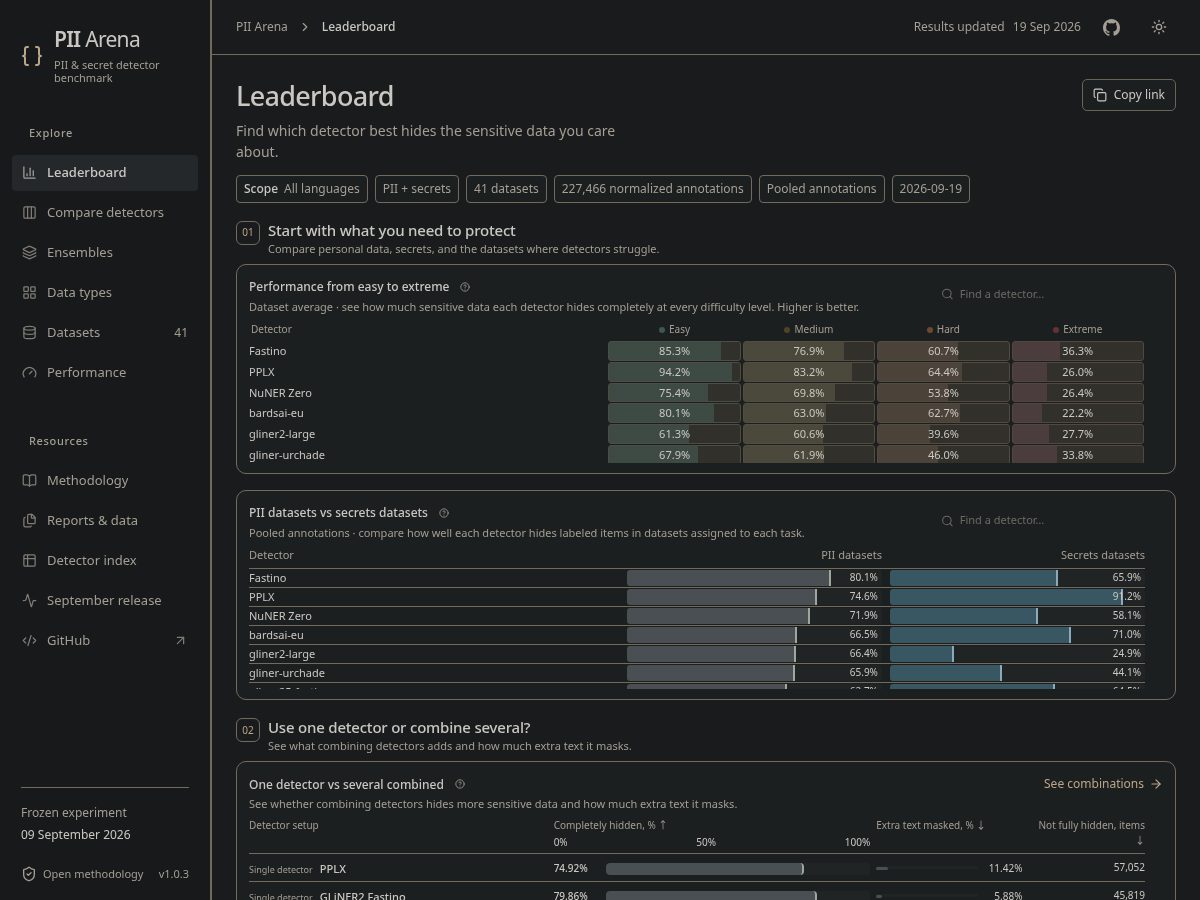Open the Methodology resource
This screenshot has height=900, width=1200.
[105, 480]
